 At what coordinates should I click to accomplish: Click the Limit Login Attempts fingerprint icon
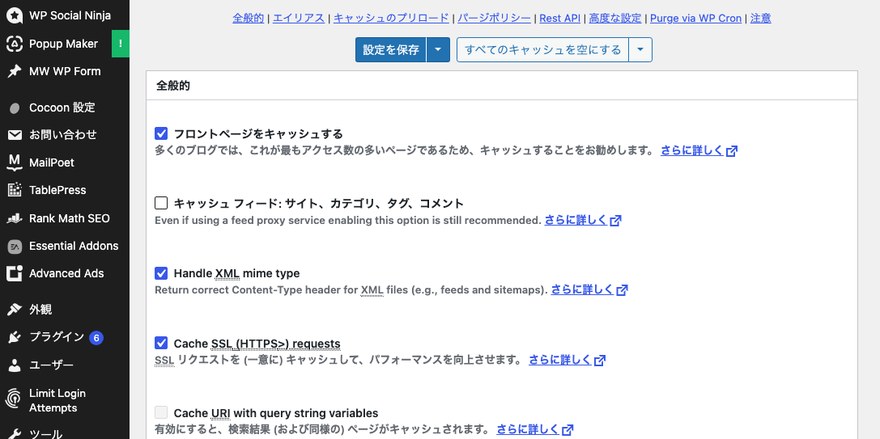click(x=13, y=399)
